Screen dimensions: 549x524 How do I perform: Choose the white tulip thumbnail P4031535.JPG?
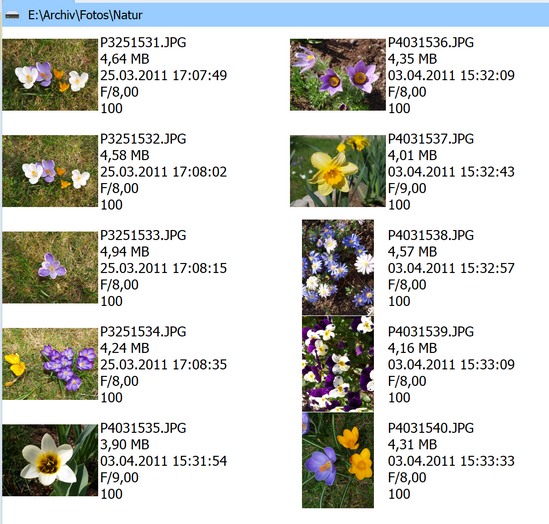[x=50, y=460]
